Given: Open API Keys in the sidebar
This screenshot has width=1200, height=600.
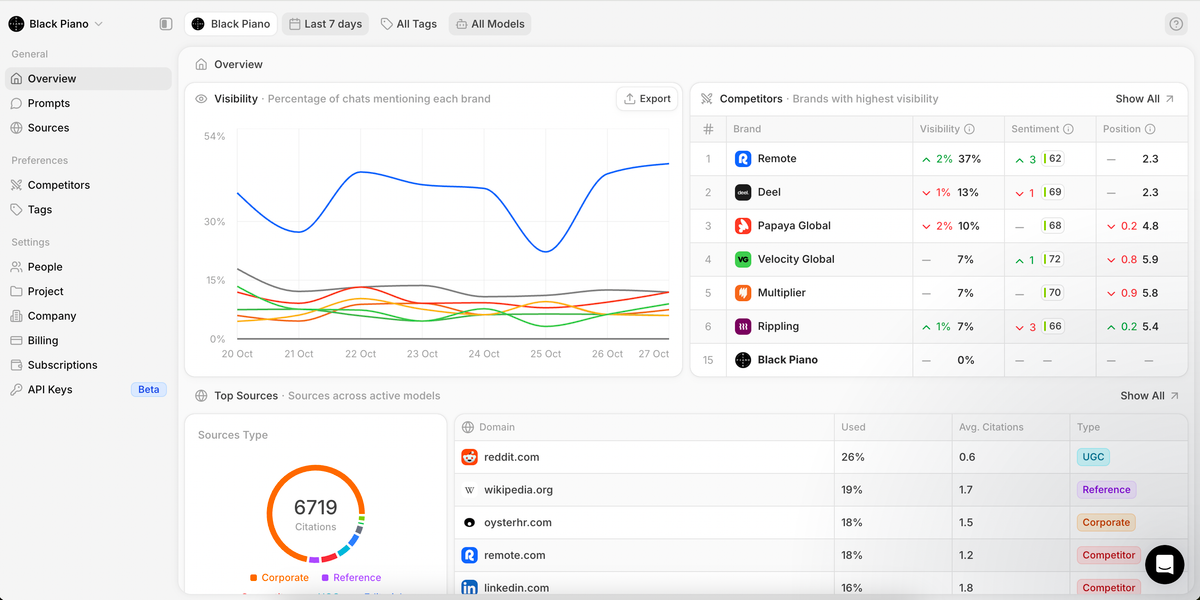Looking at the screenshot, I should click(x=88, y=390).
